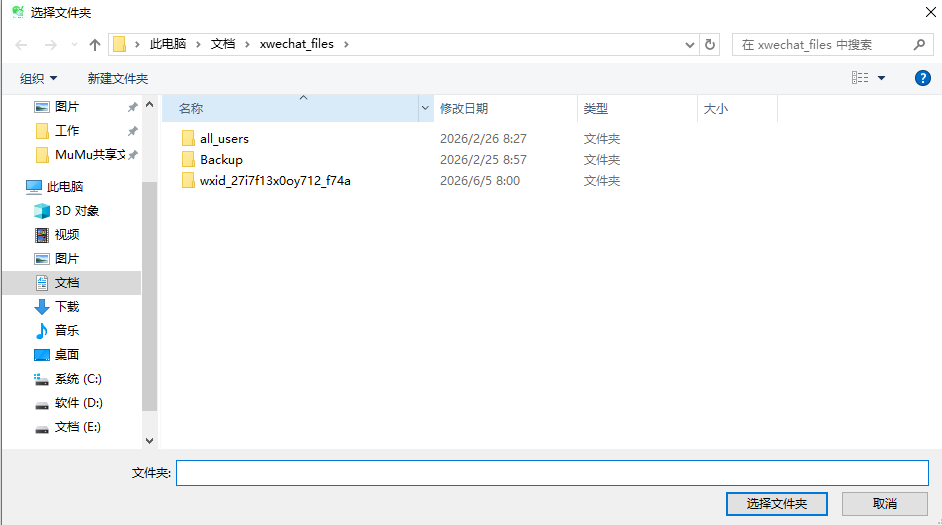This screenshot has height=525, width=942.
Task: Click the back navigation arrow
Action: click(21, 44)
